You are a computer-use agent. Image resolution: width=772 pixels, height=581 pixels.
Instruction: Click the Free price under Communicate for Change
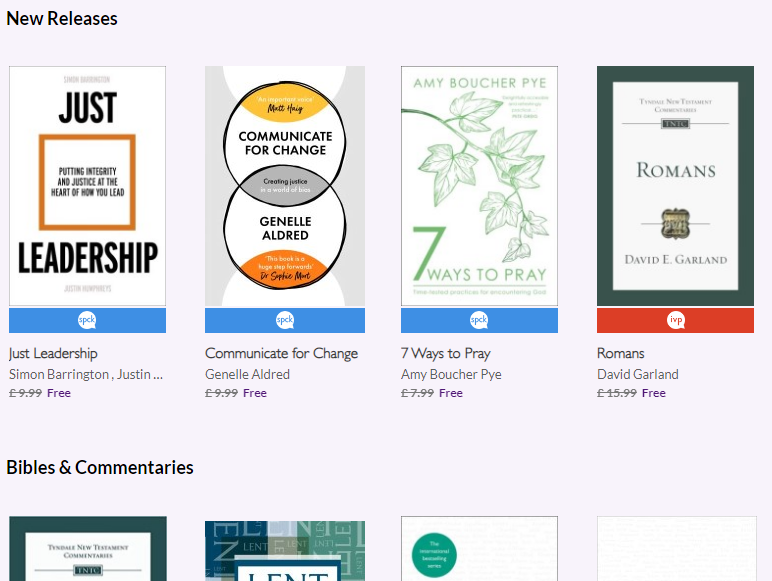click(255, 393)
